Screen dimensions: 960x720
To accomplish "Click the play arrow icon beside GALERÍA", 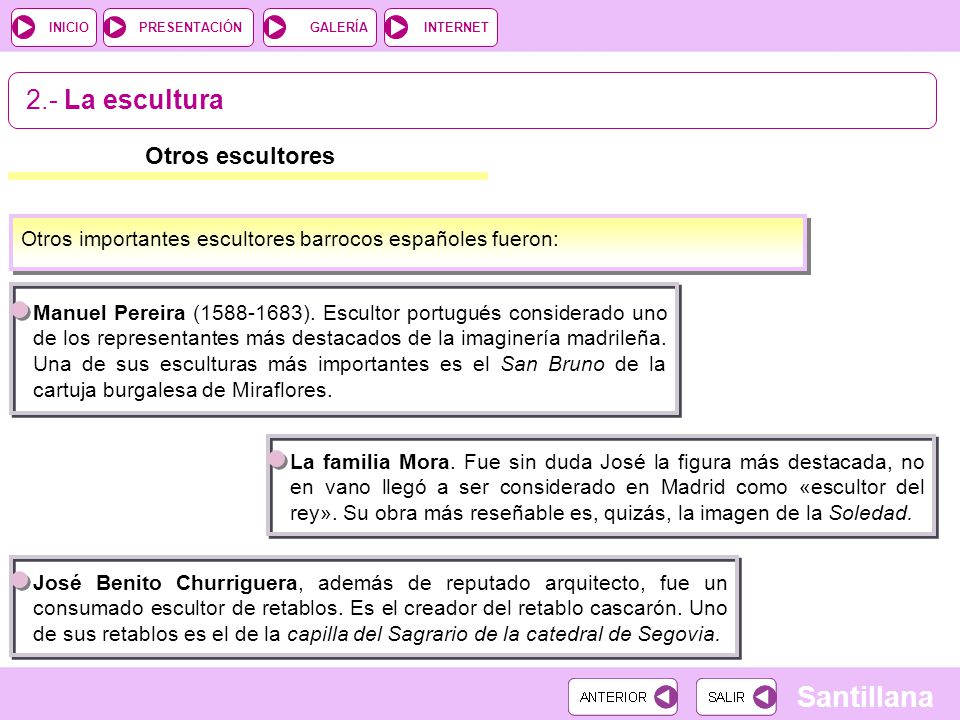I will coord(275,28).
